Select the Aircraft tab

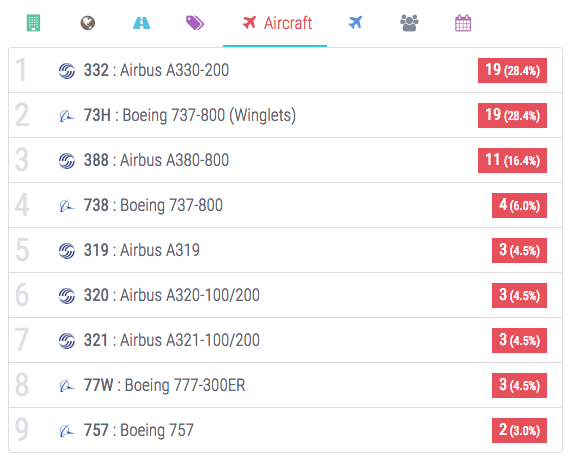coord(275,23)
